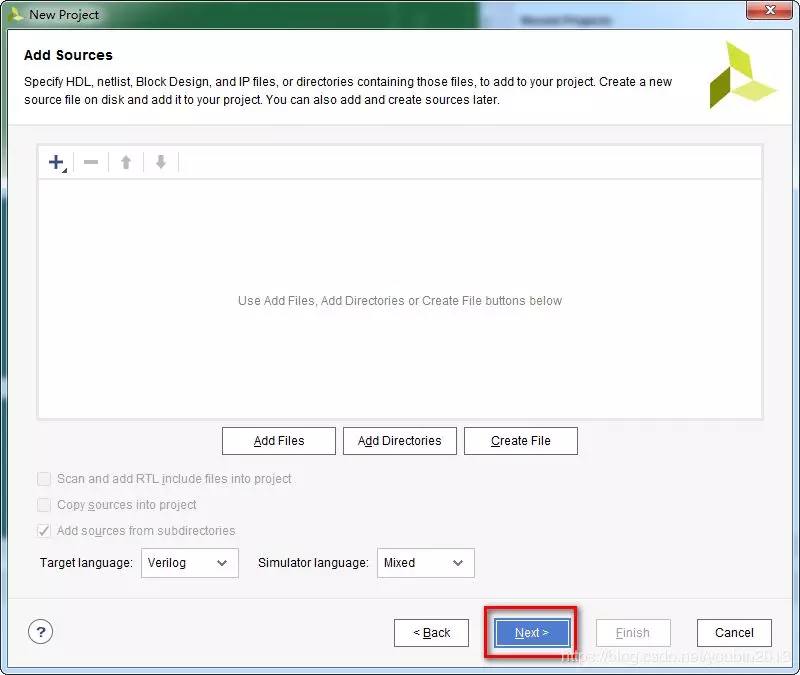This screenshot has width=800, height=675.
Task: Cancel the New Project wizard
Action: 734,633
